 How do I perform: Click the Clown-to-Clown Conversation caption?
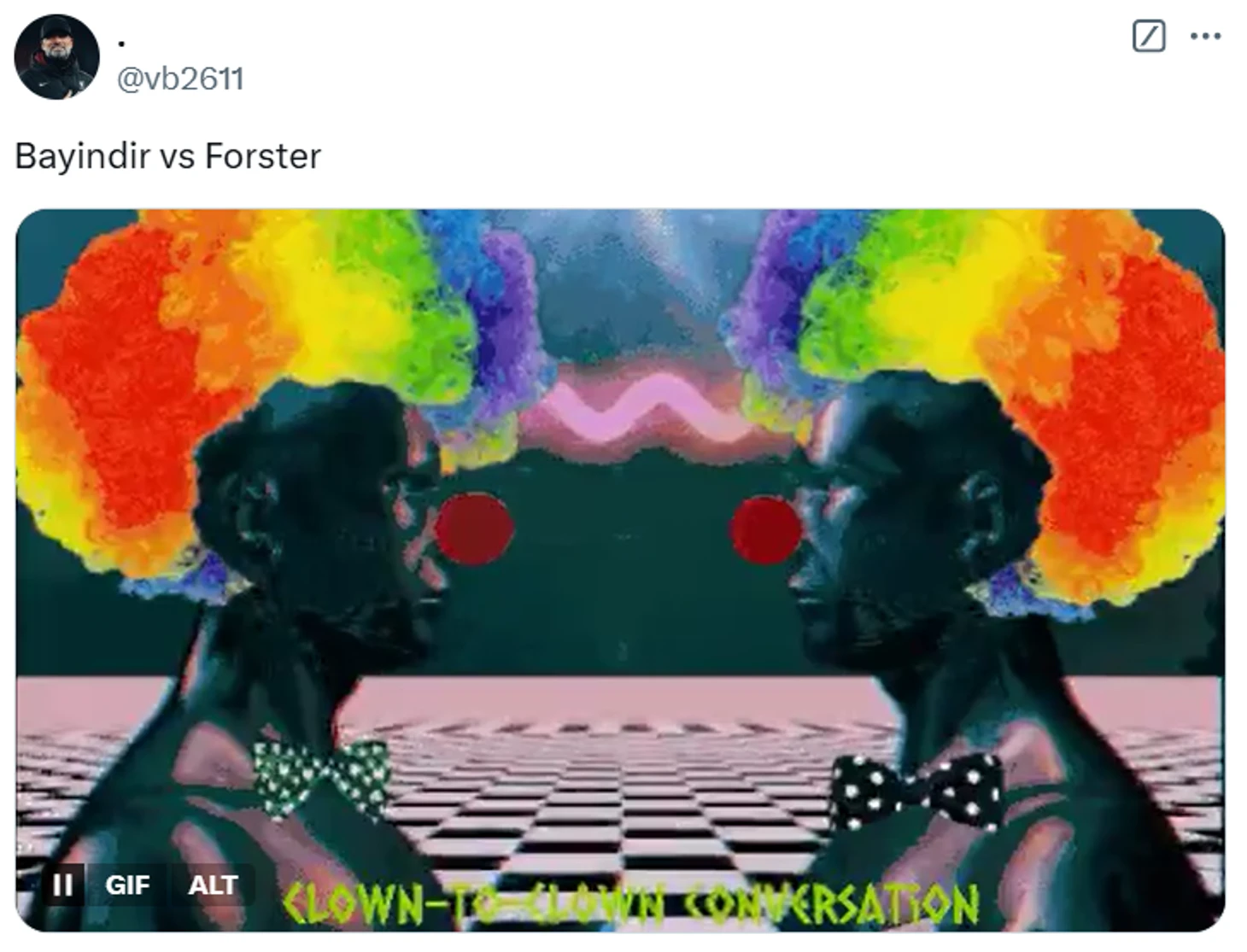(630, 904)
